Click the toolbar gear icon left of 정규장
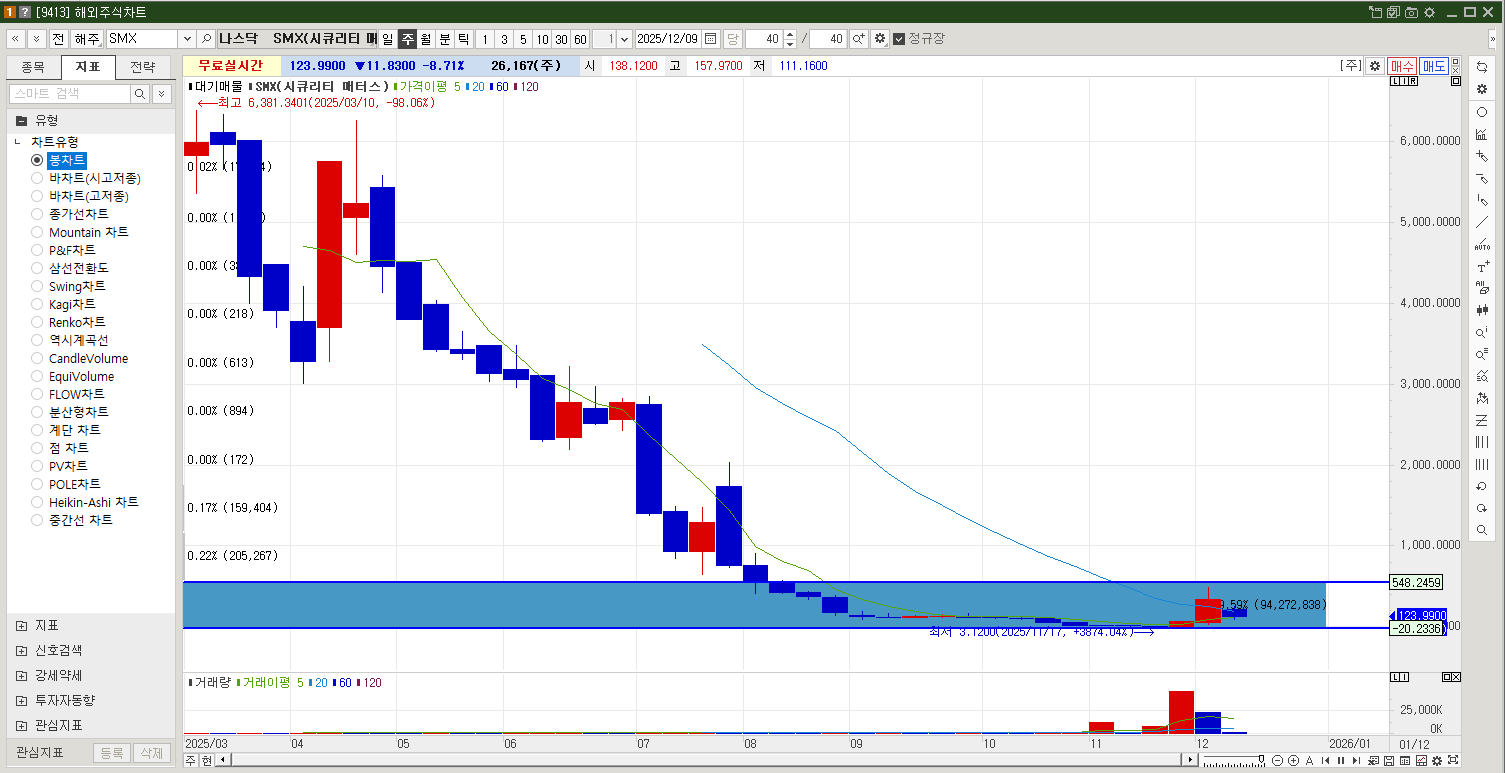Viewport: 1505px width, 773px height. tap(880, 39)
